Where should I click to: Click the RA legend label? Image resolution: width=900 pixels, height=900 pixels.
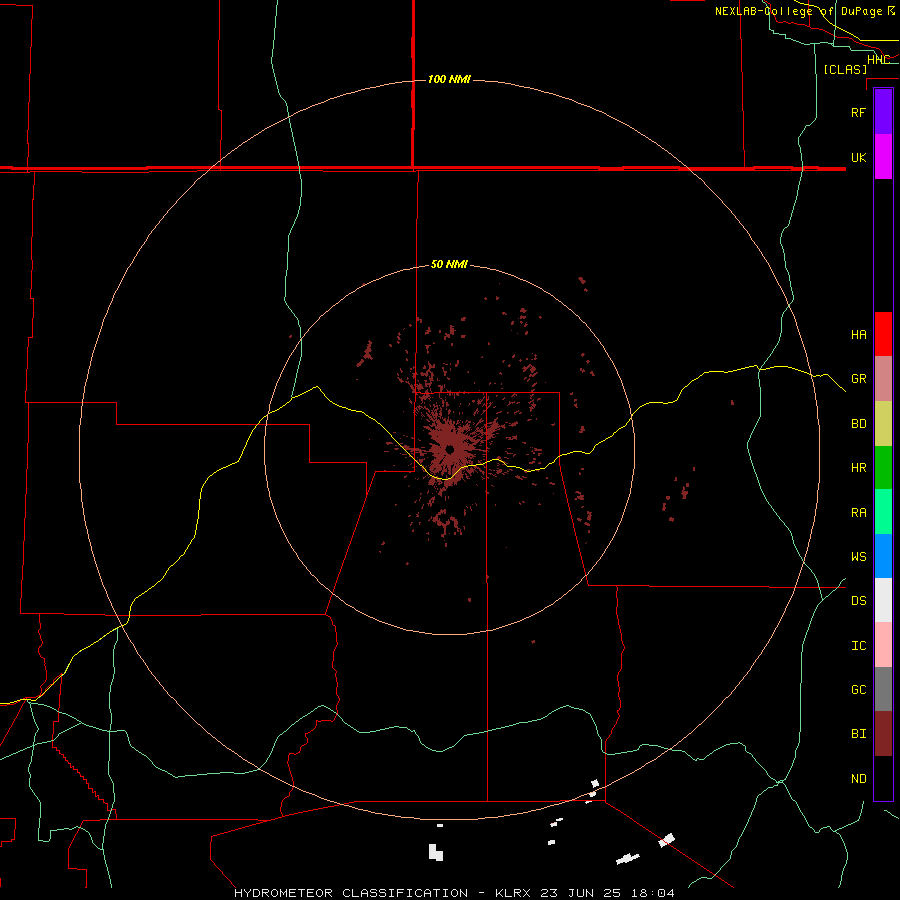coord(858,513)
